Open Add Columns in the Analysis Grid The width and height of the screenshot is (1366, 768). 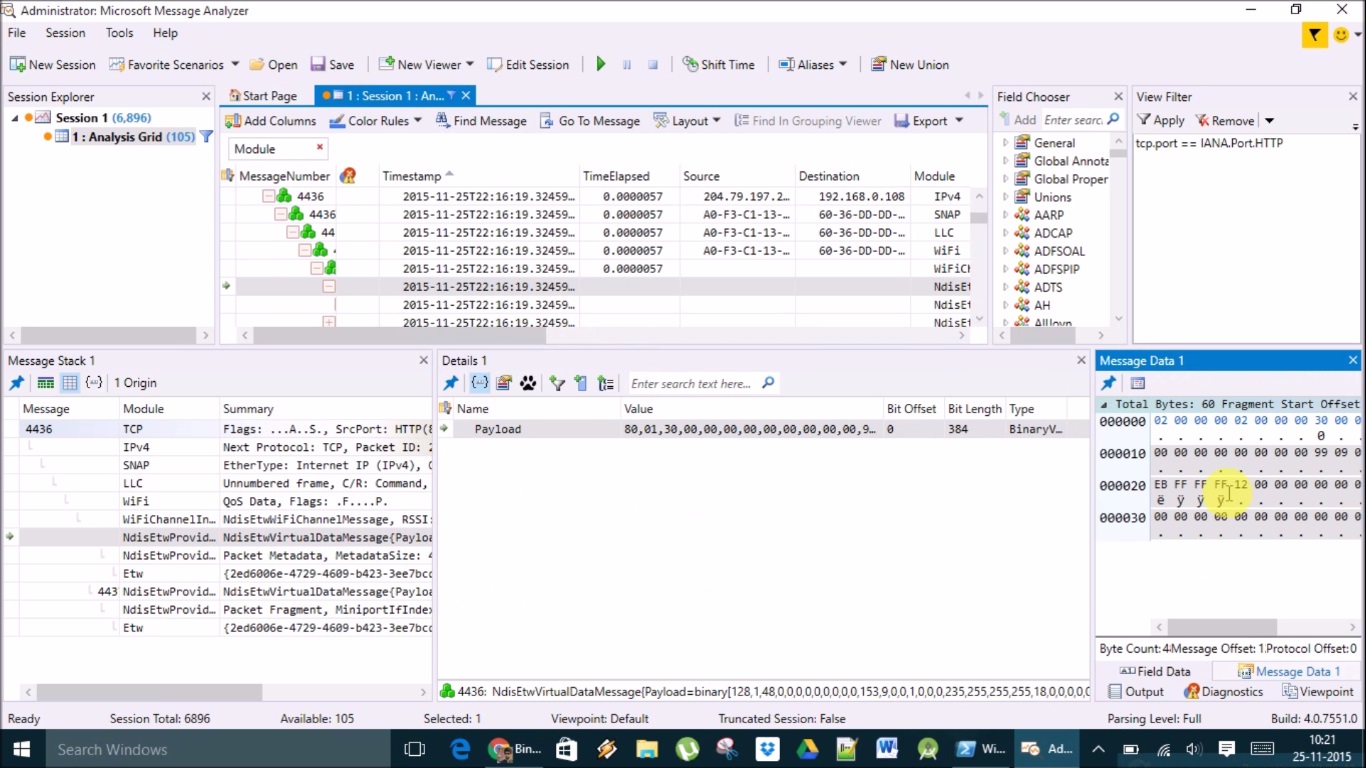coord(270,121)
